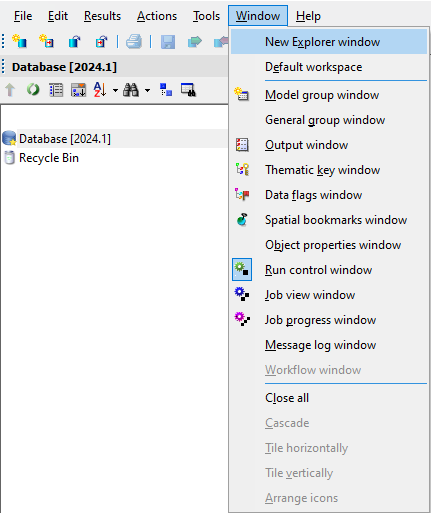The height and width of the screenshot is (513, 431).
Task: Select the Database [2024.1] tree item
Action: [x=65, y=139]
